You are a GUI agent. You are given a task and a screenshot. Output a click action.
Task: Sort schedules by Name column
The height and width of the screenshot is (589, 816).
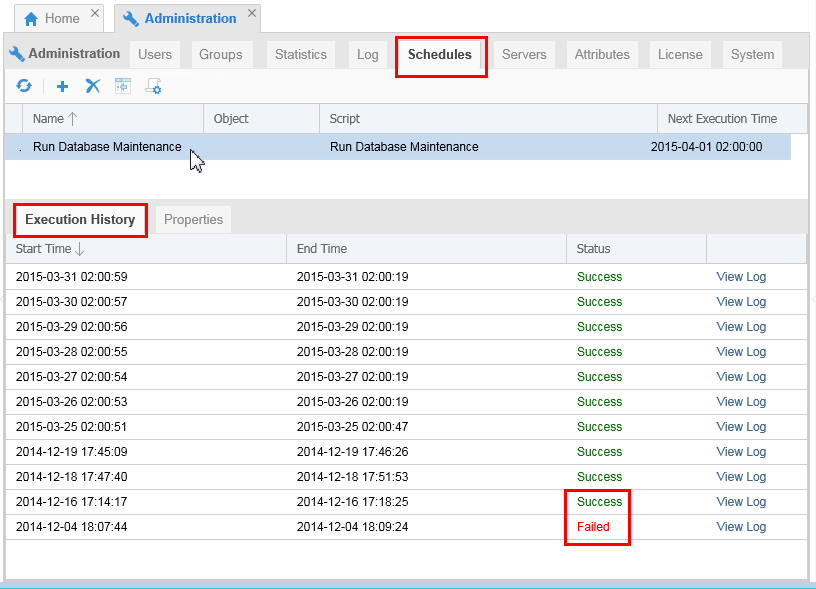[113, 119]
